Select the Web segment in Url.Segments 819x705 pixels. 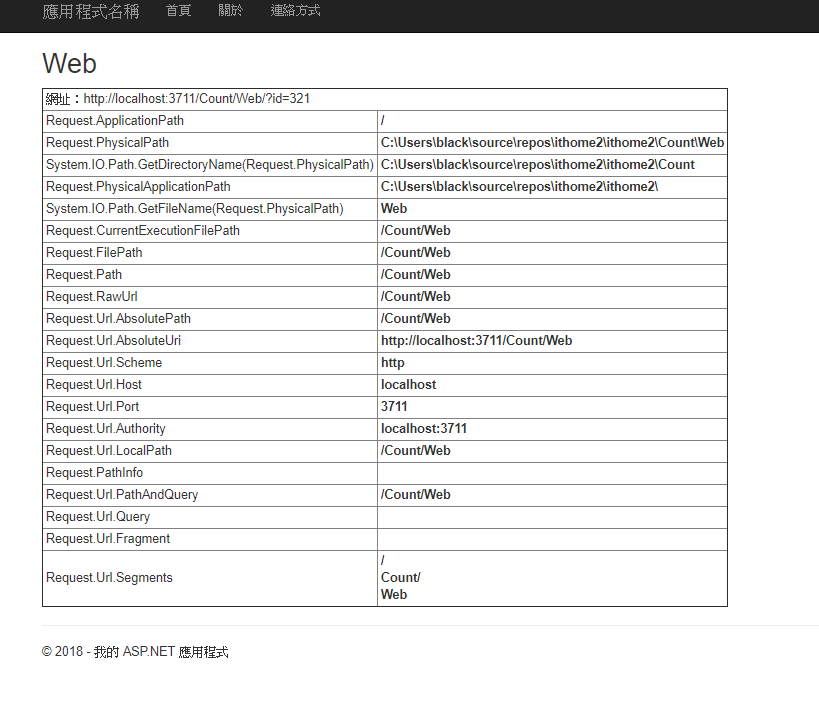click(x=394, y=594)
